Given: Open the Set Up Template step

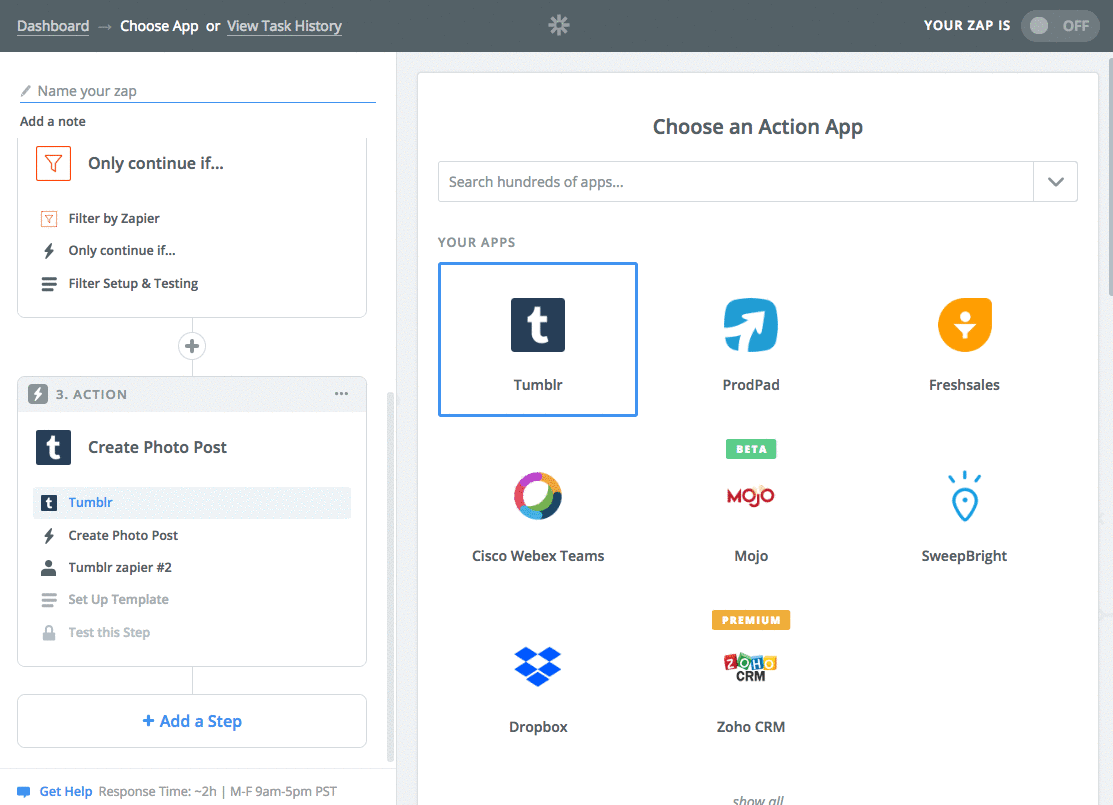Looking at the screenshot, I should coord(118,600).
